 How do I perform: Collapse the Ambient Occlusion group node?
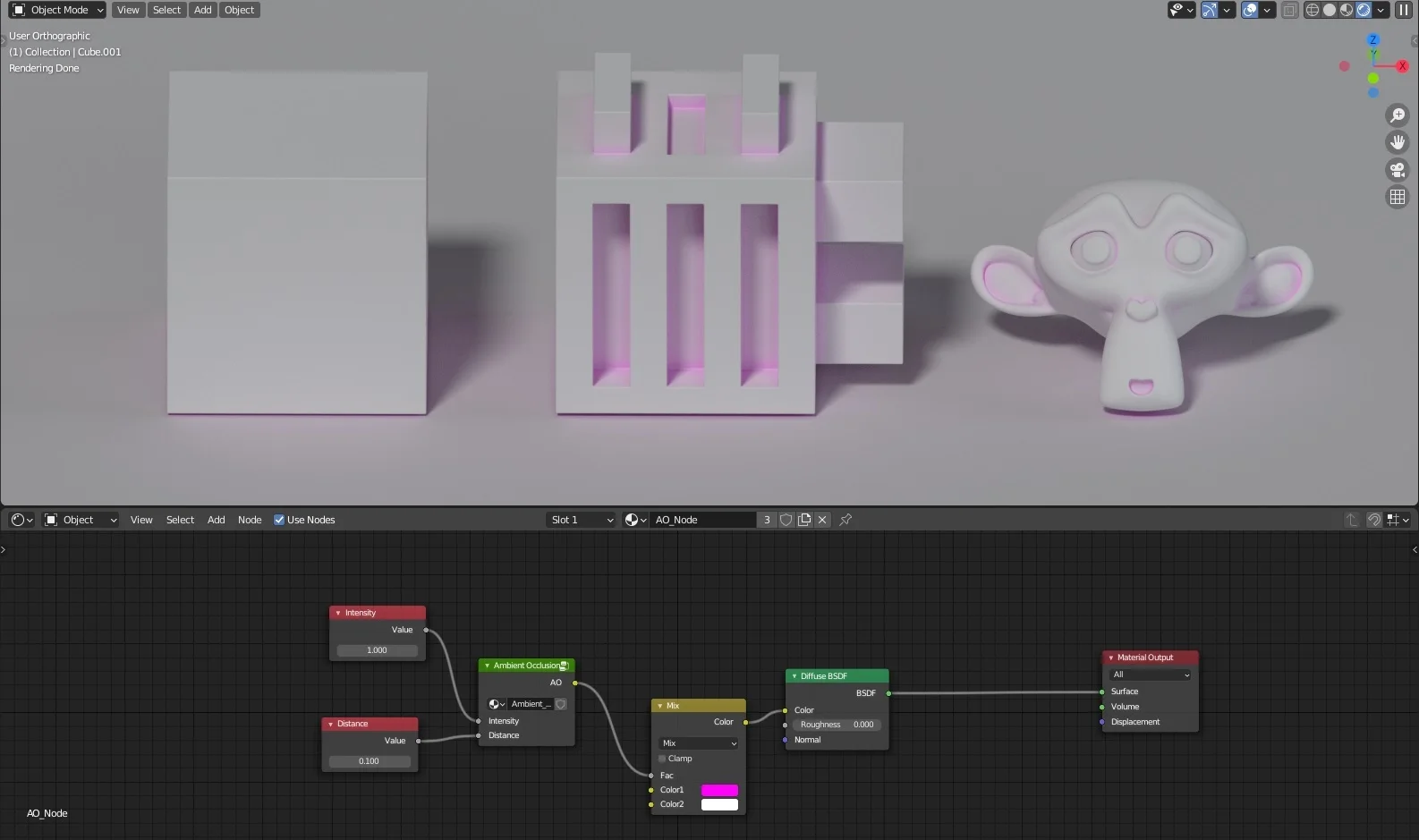487,666
